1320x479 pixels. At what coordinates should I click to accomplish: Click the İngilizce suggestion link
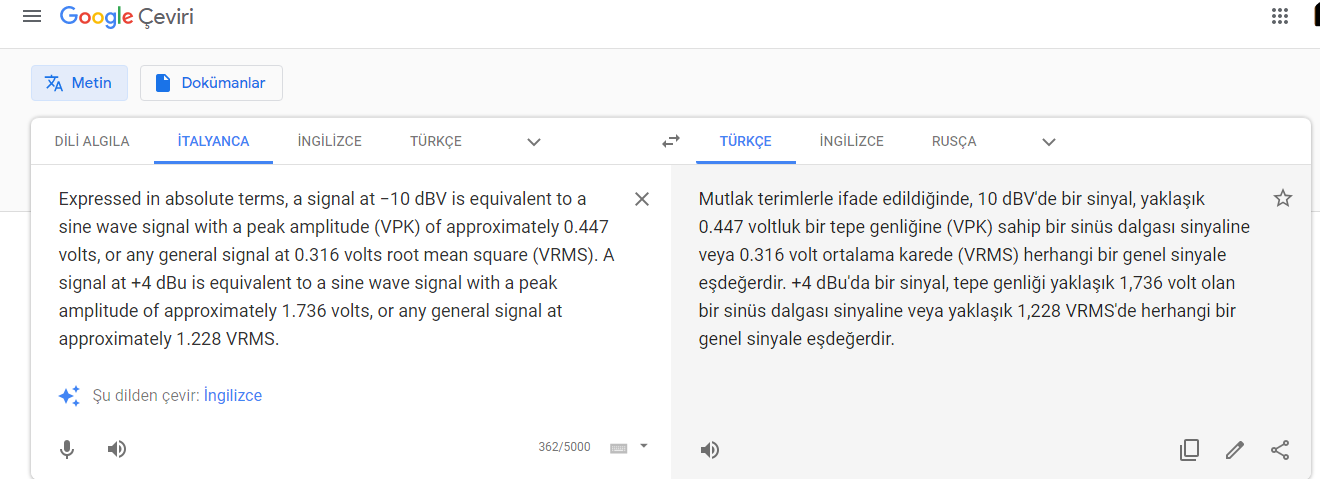tap(233, 396)
